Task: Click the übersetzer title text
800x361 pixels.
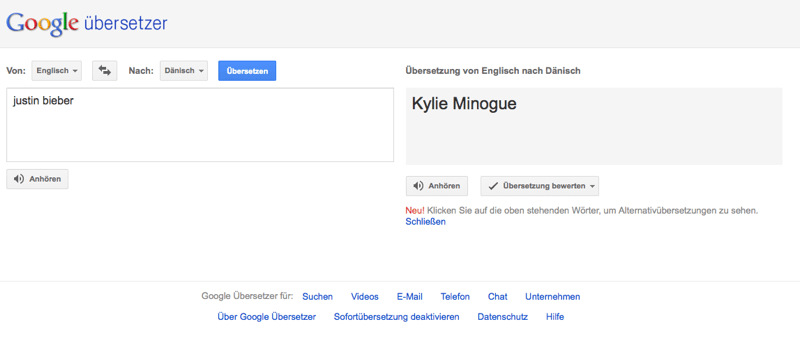Action: click(126, 23)
